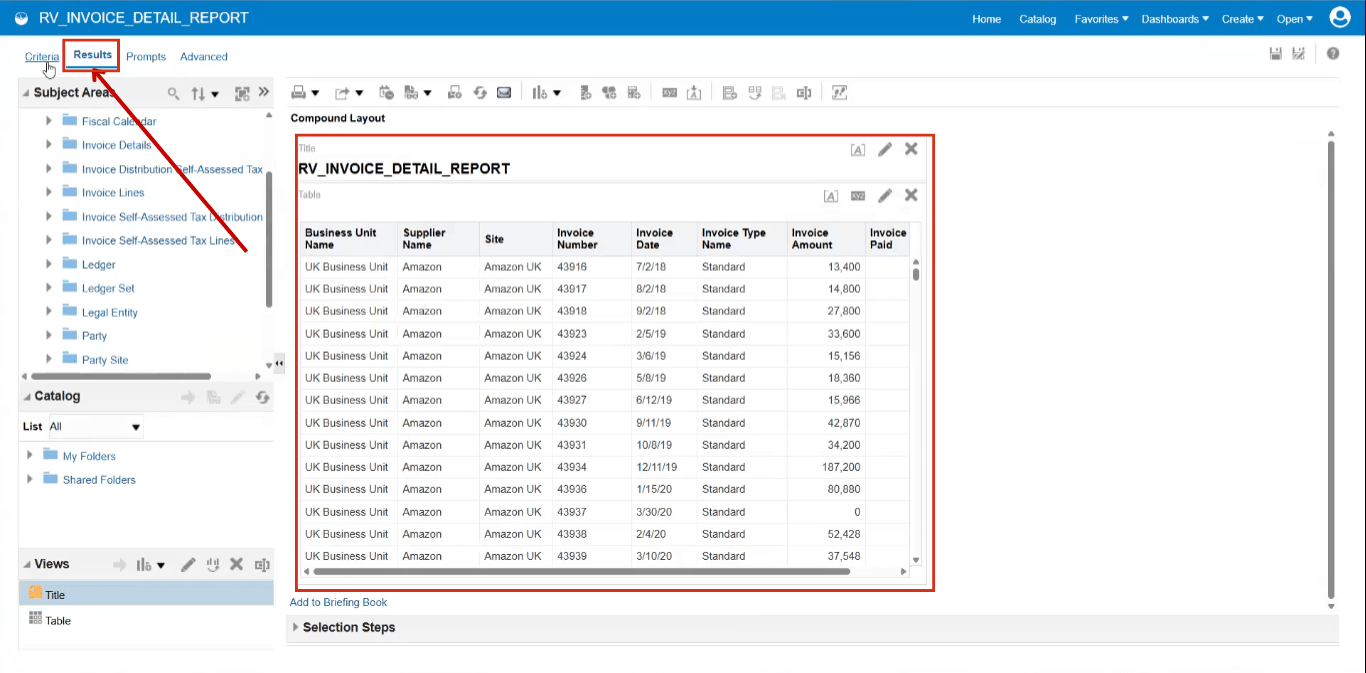Refresh the Catalog panel
The width and height of the screenshot is (1366, 673).
(262, 395)
